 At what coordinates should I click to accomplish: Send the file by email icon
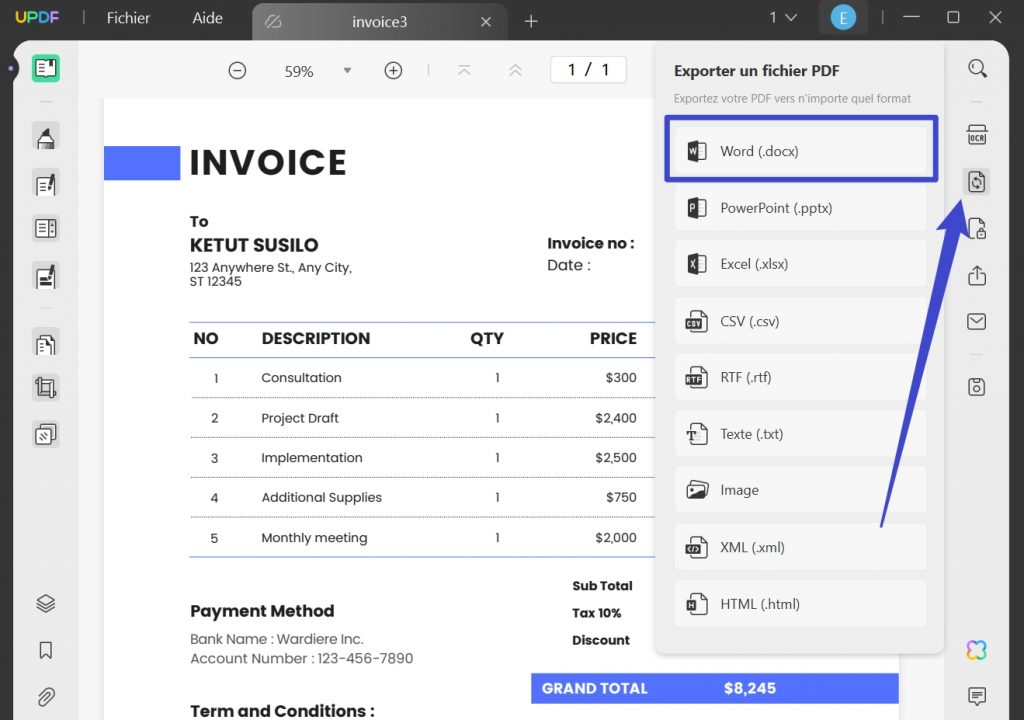tap(977, 322)
